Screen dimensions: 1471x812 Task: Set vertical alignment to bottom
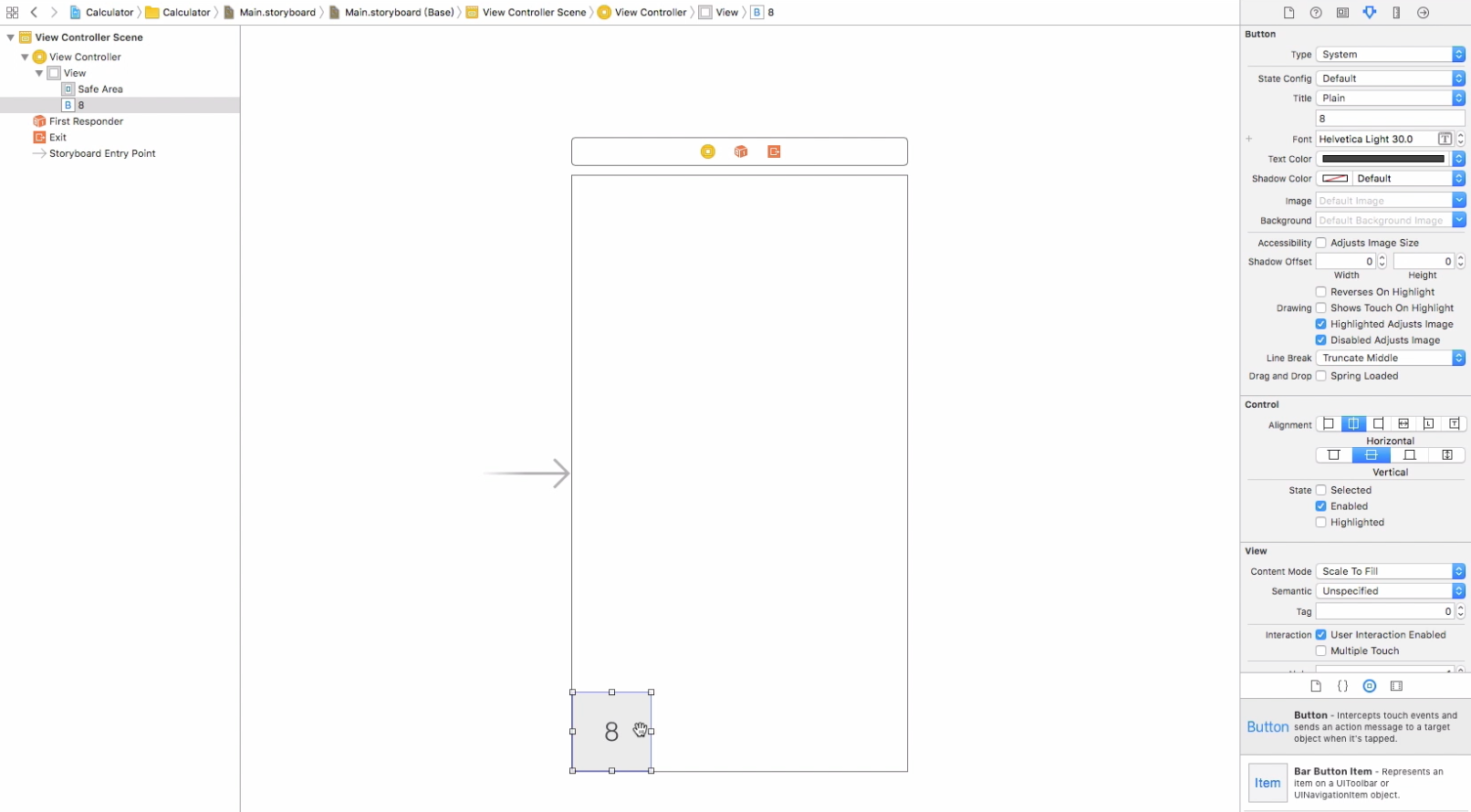(1409, 455)
